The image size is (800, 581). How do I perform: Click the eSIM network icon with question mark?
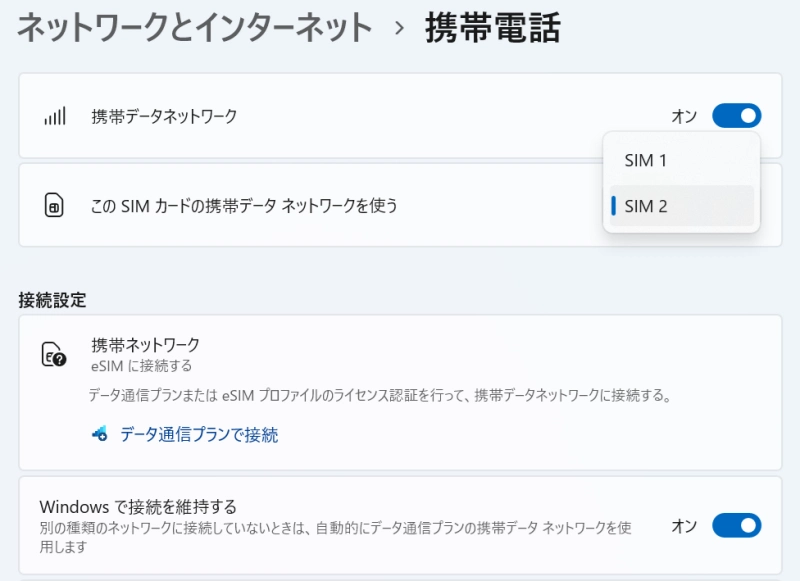[54, 353]
